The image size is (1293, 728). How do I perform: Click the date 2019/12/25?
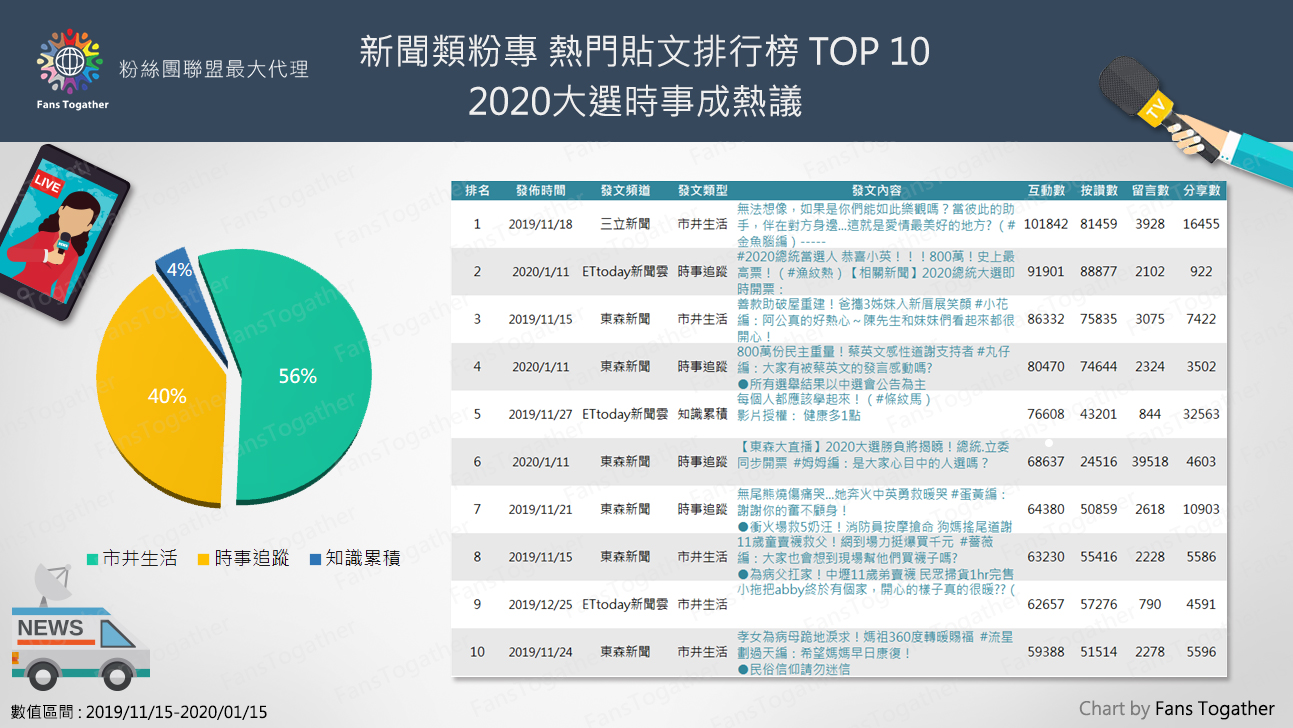click(541, 604)
